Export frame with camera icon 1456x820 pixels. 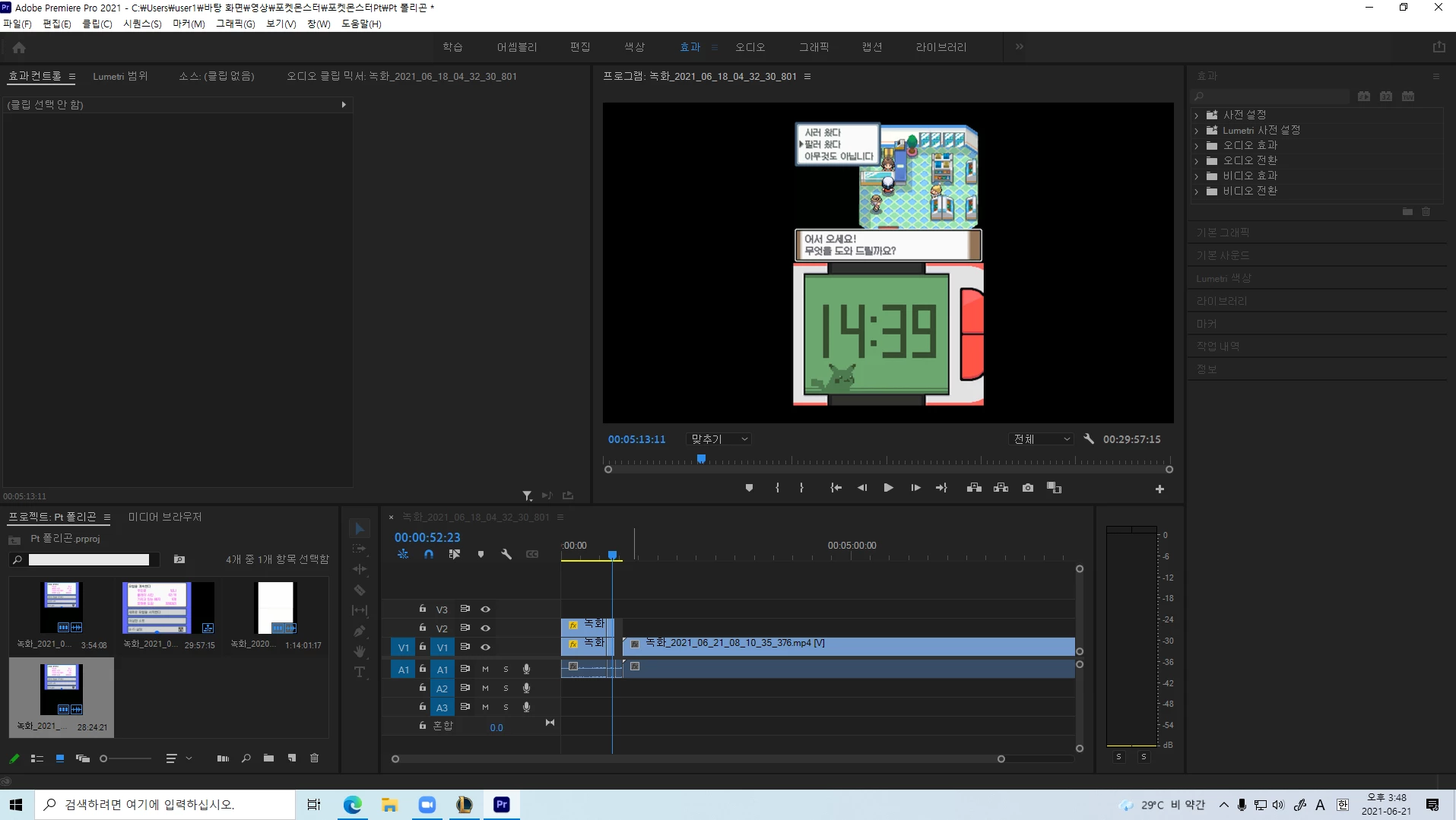pos(1028,488)
